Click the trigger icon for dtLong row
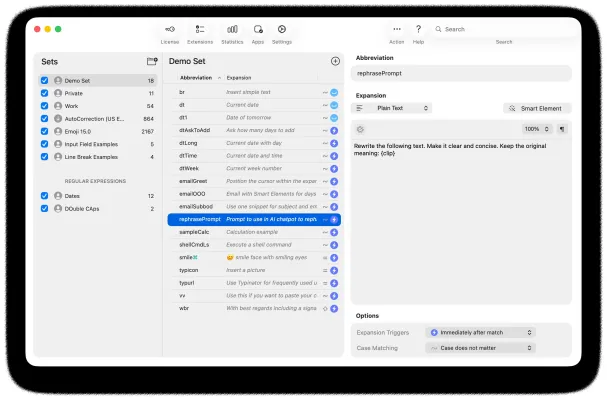 (x=334, y=143)
